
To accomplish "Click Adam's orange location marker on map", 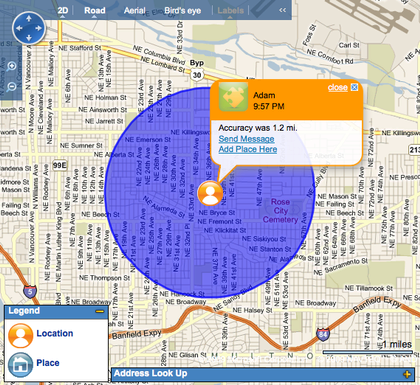I will pos(210,194).
